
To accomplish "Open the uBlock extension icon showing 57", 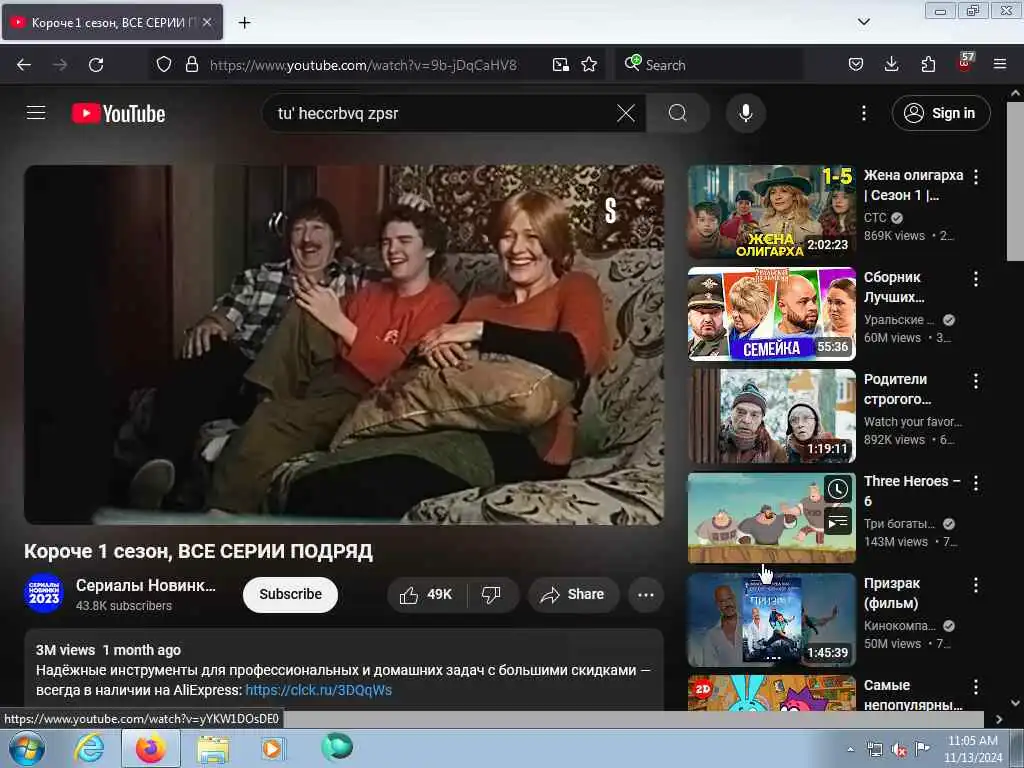I will 965,63.
